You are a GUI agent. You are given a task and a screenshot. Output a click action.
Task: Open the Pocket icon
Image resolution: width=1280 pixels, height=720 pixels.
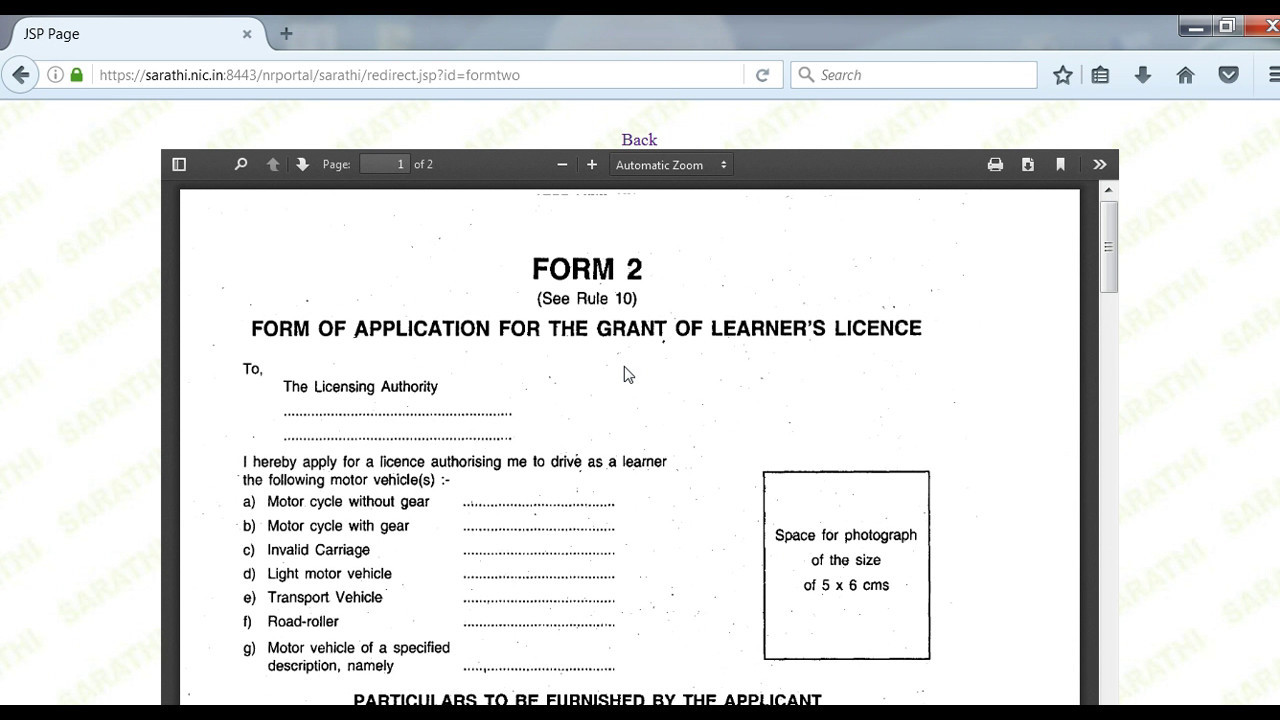pyautogui.click(x=1229, y=75)
